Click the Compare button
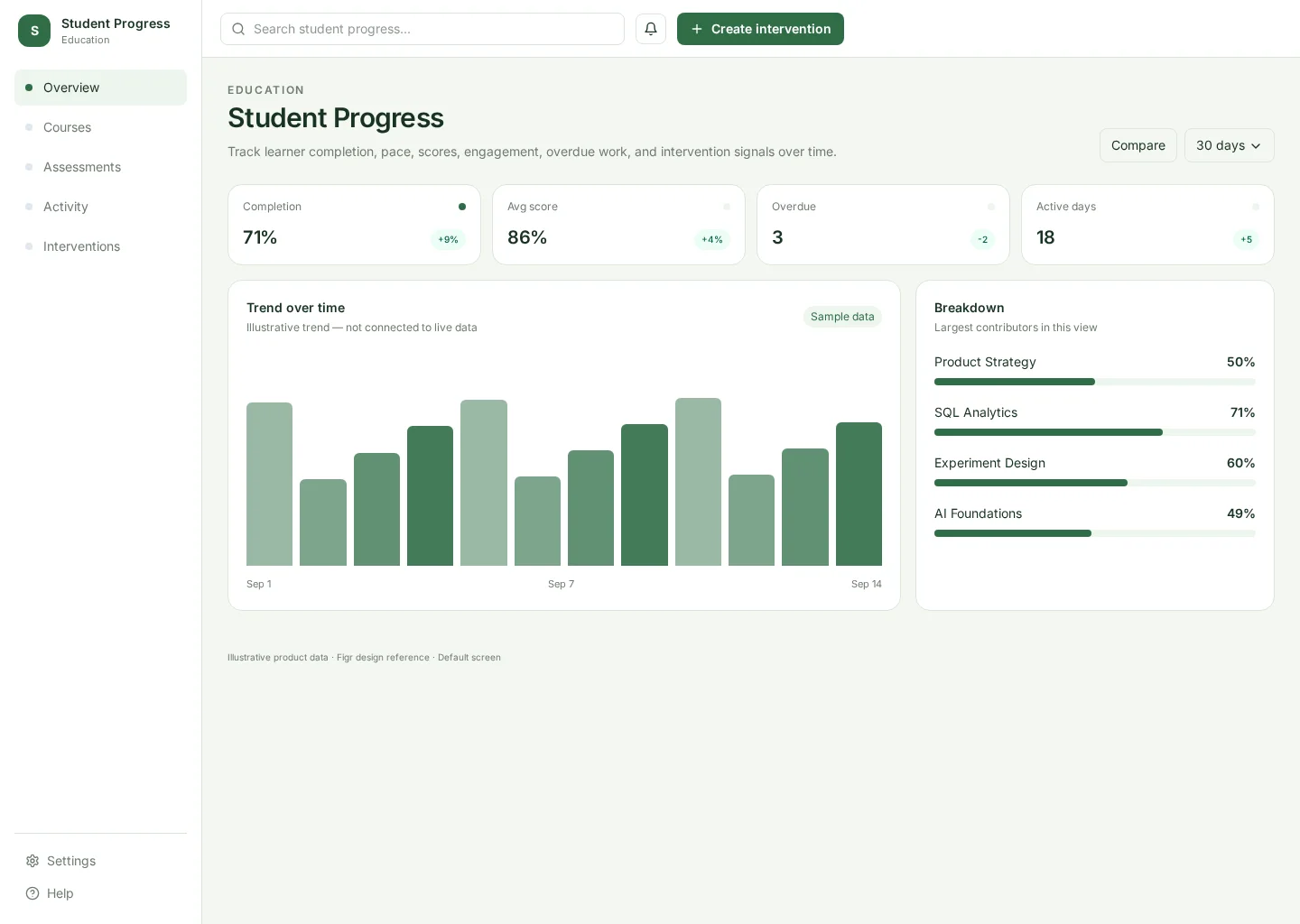This screenshot has width=1300, height=924. 1137,145
